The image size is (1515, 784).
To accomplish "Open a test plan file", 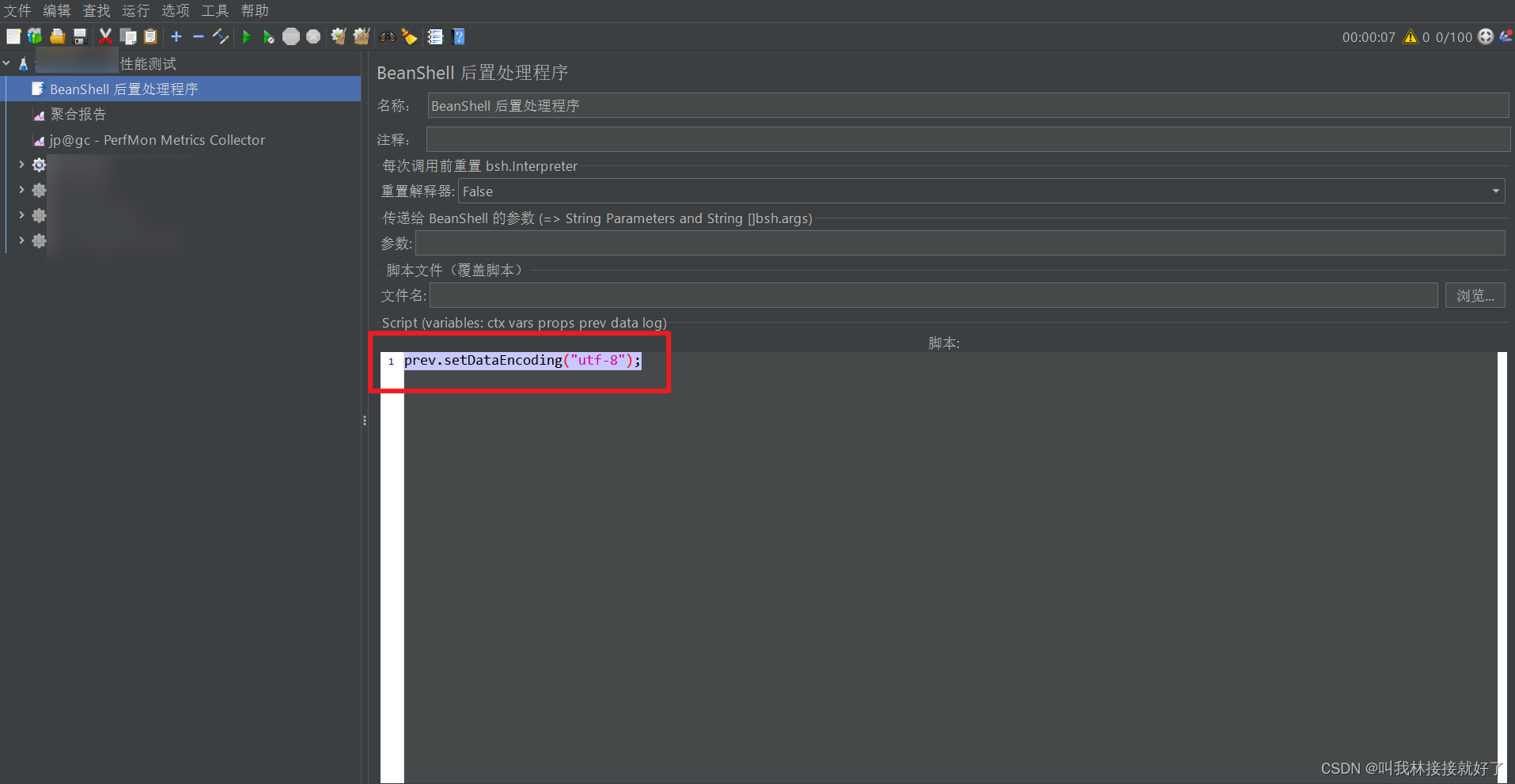I will 57,36.
